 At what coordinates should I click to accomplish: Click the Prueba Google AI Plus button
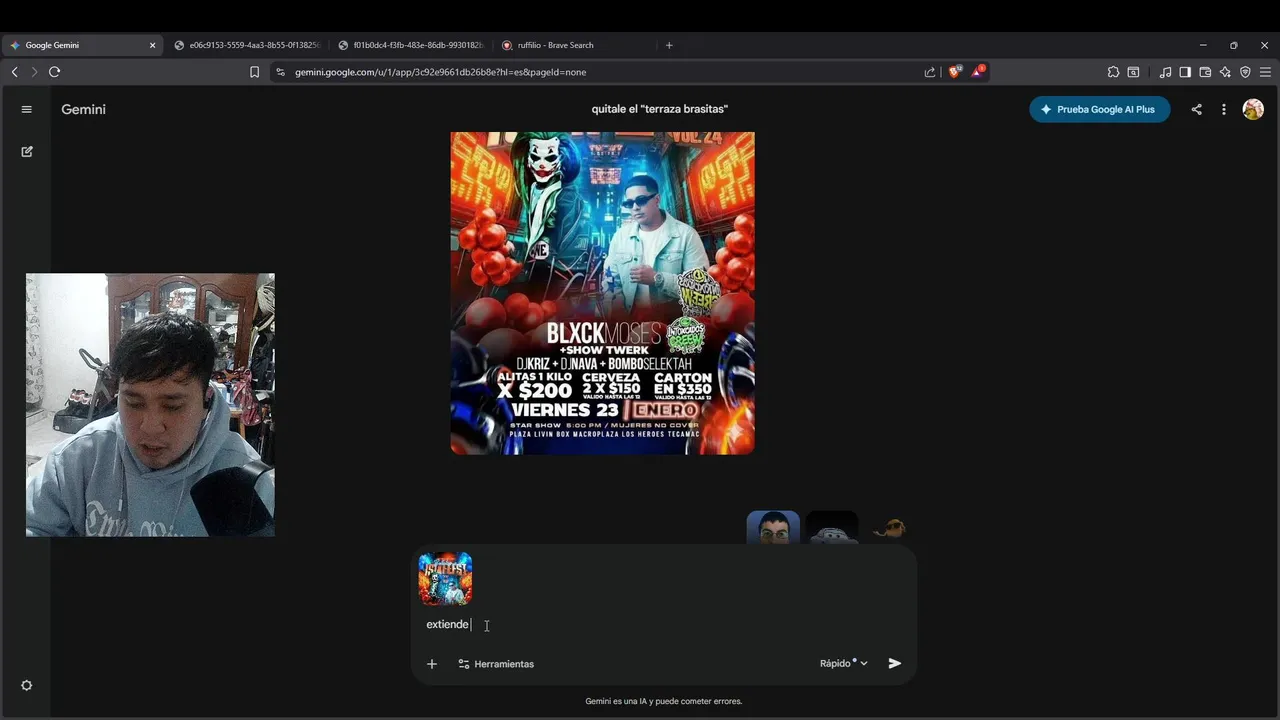1100,109
